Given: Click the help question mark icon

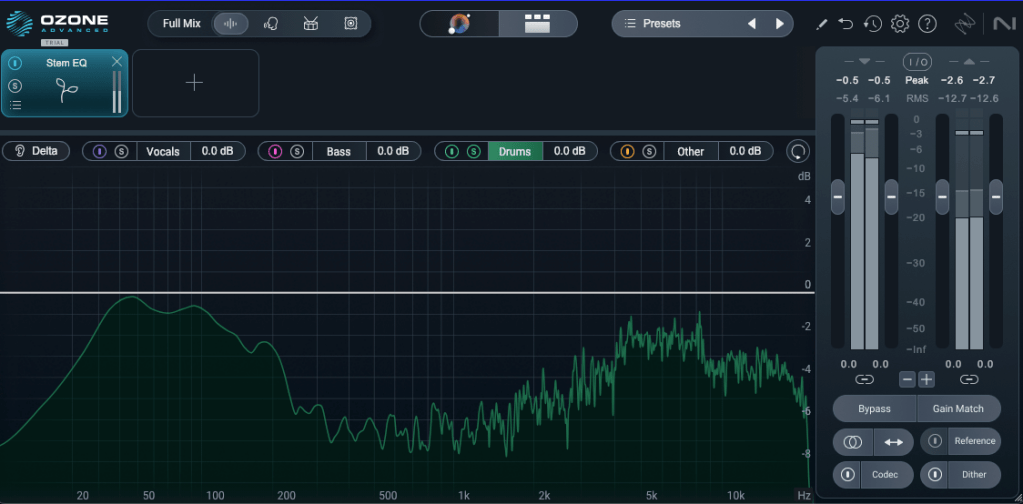Looking at the screenshot, I should pos(927,24).
